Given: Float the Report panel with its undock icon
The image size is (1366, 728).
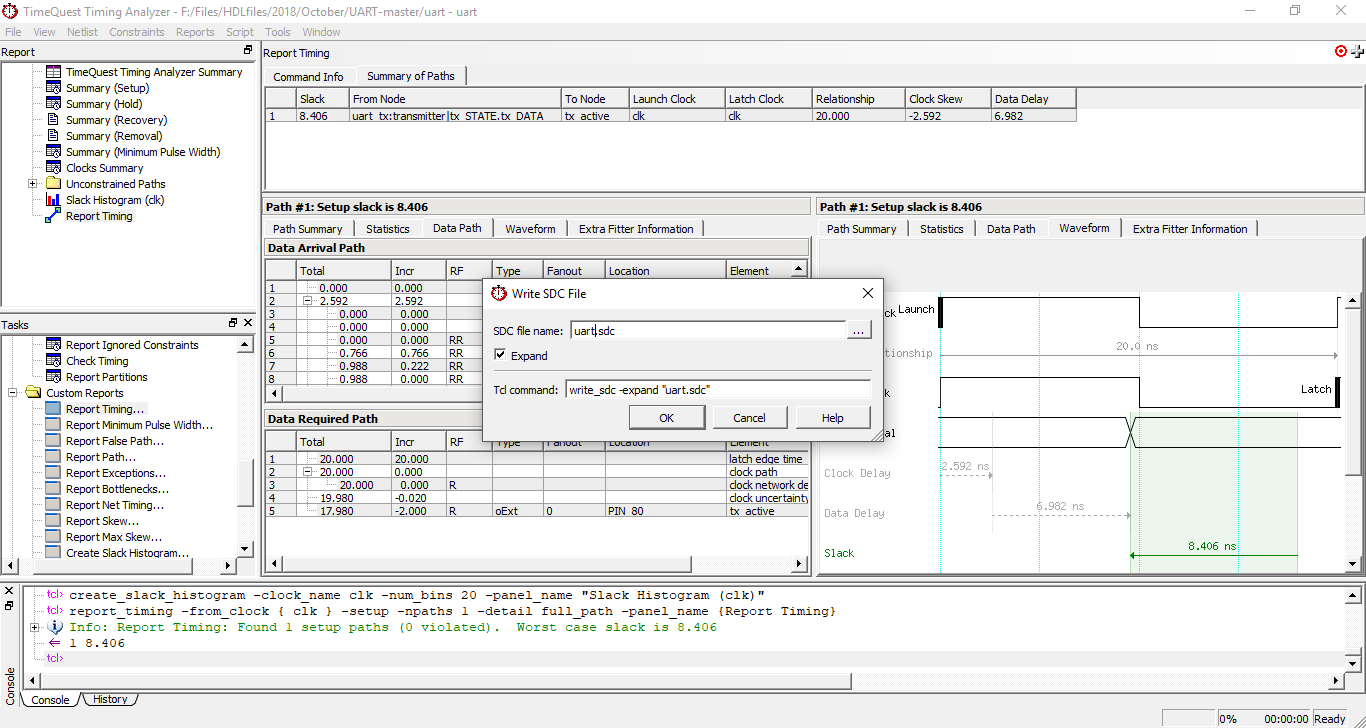Looking at the screenshot, I should coord(248,51).
